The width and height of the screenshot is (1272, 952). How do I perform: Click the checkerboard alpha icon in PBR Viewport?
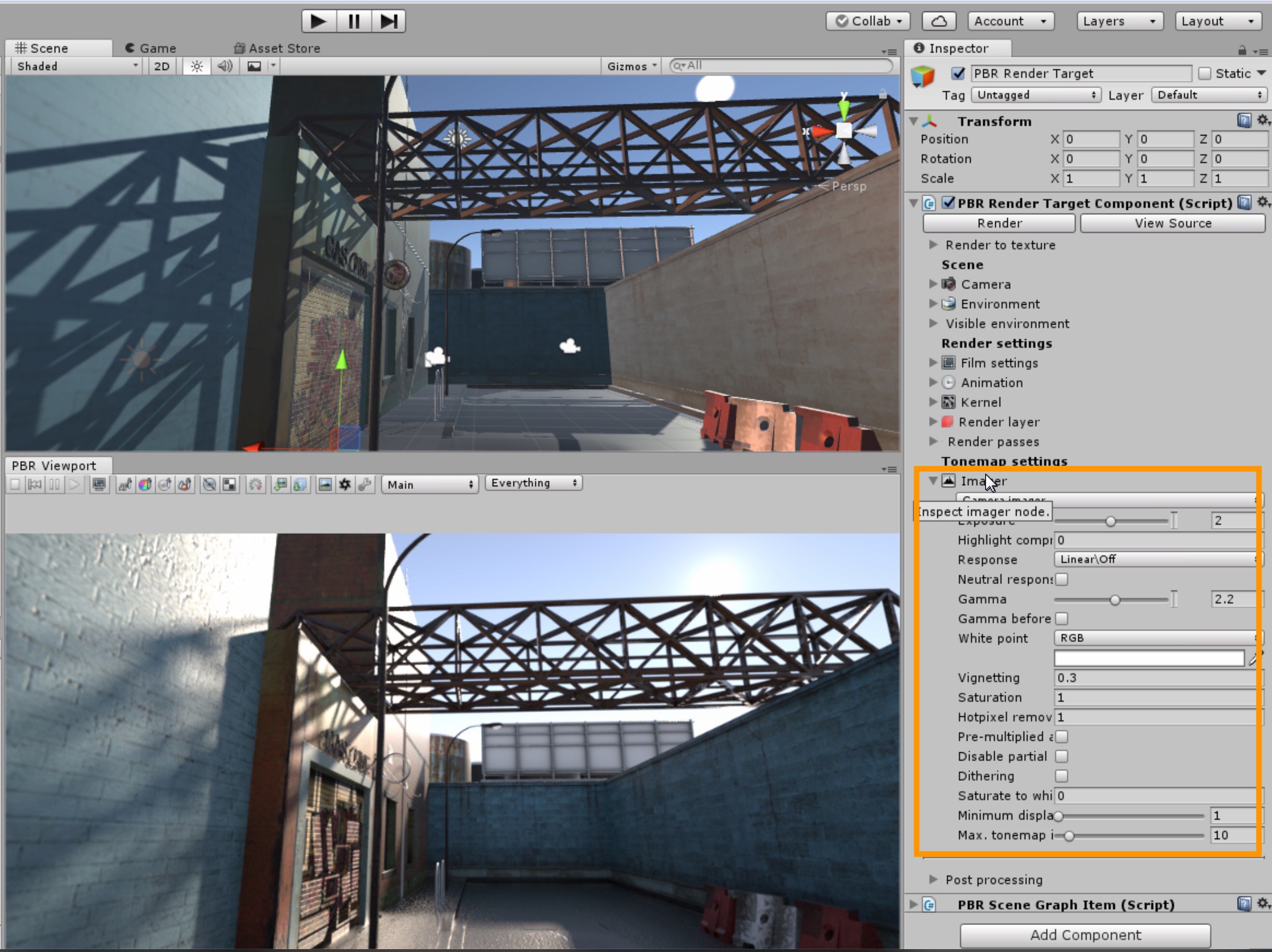coord(229,484)
